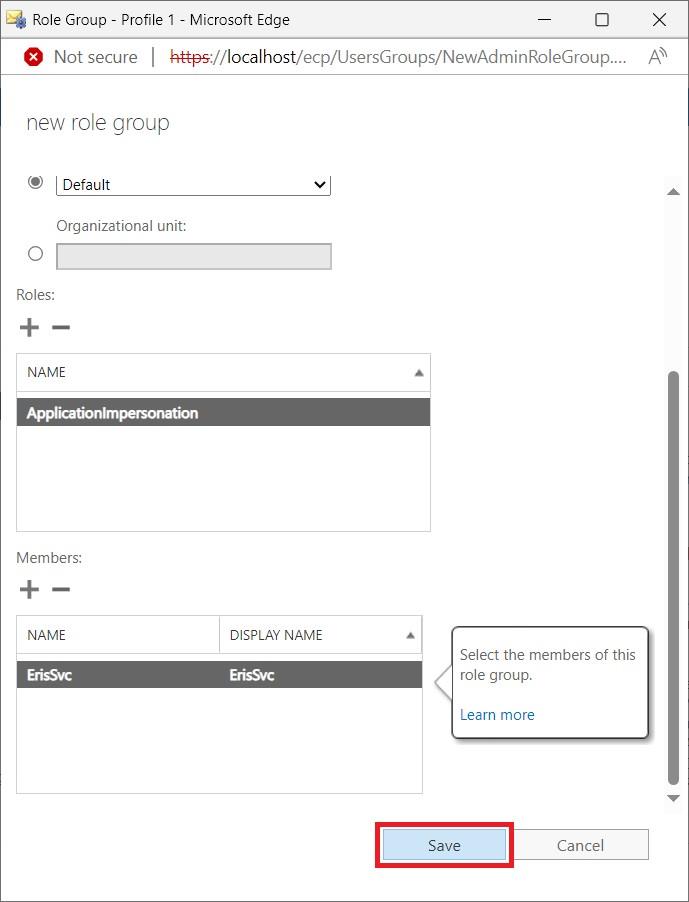Click the mail icon in the title bar

click(x=15, y=19)
